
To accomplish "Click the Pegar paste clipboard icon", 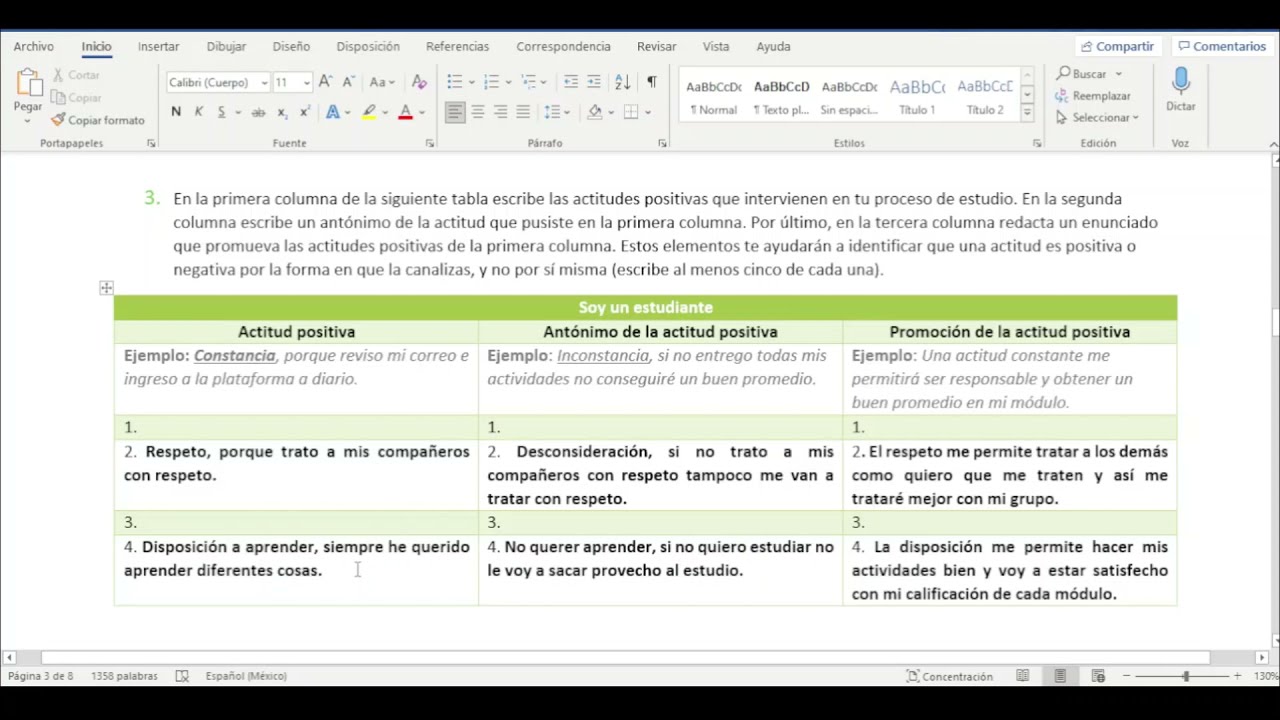I will (x=28, y=83).
